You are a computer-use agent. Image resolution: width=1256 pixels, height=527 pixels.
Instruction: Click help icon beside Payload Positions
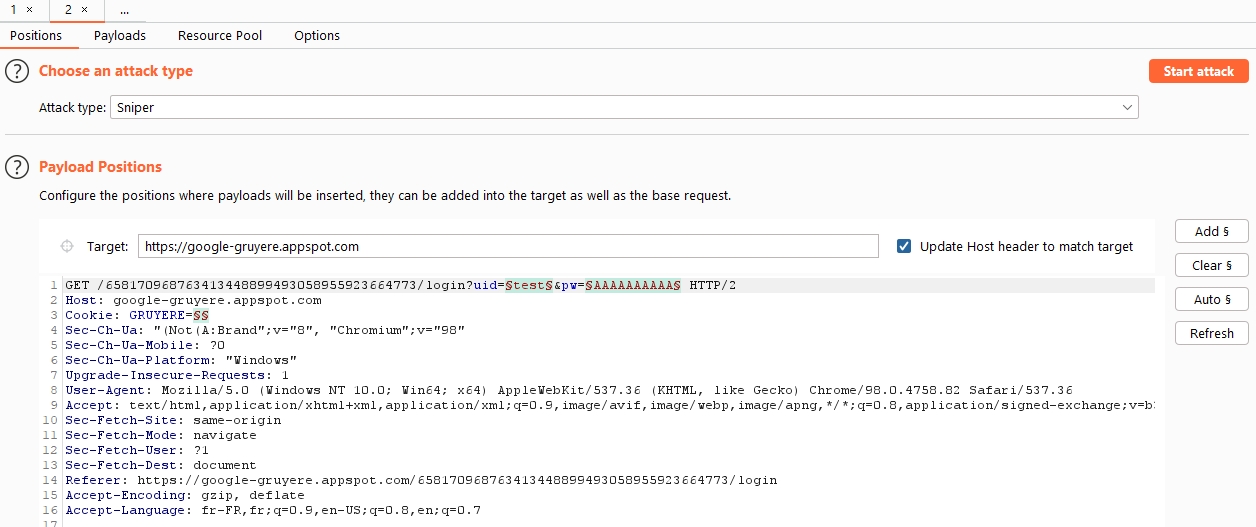[17, 167]
